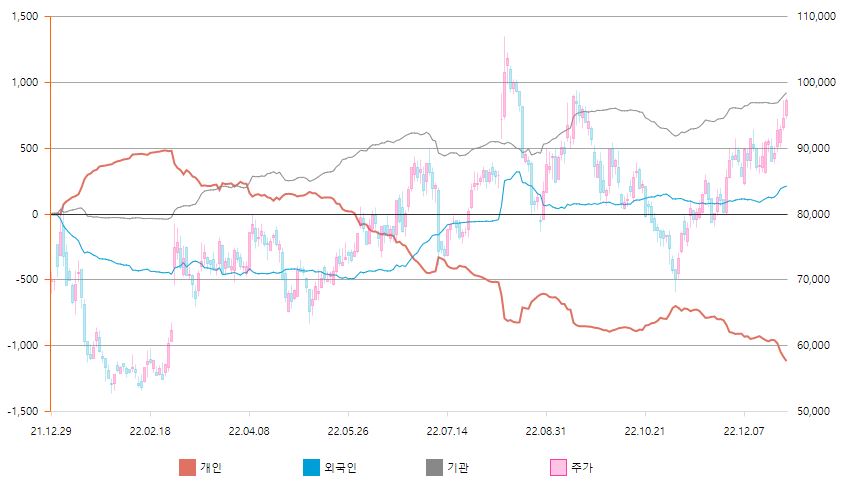846x486 pixels.
Task: Click the pink 주가 legend color swatch
Action: coord(558,467)
